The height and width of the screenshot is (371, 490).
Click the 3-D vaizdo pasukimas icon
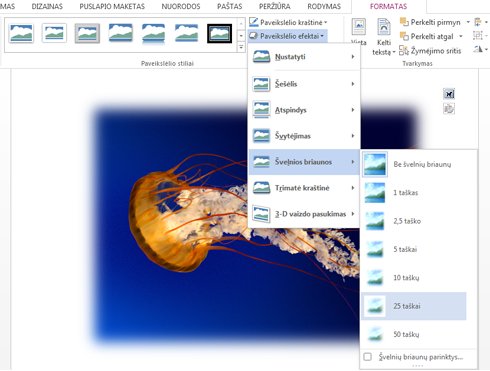click(261, 214)
